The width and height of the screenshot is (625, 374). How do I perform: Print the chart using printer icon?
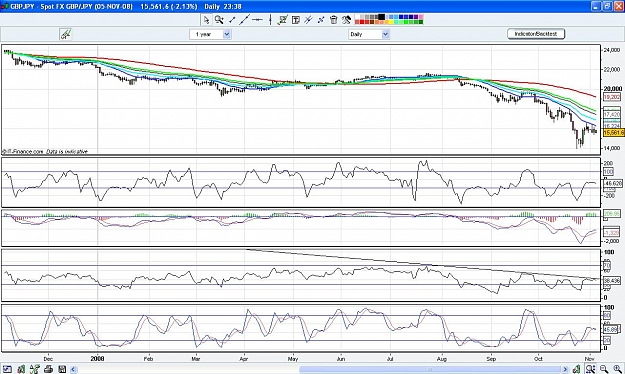pos(48,369)
